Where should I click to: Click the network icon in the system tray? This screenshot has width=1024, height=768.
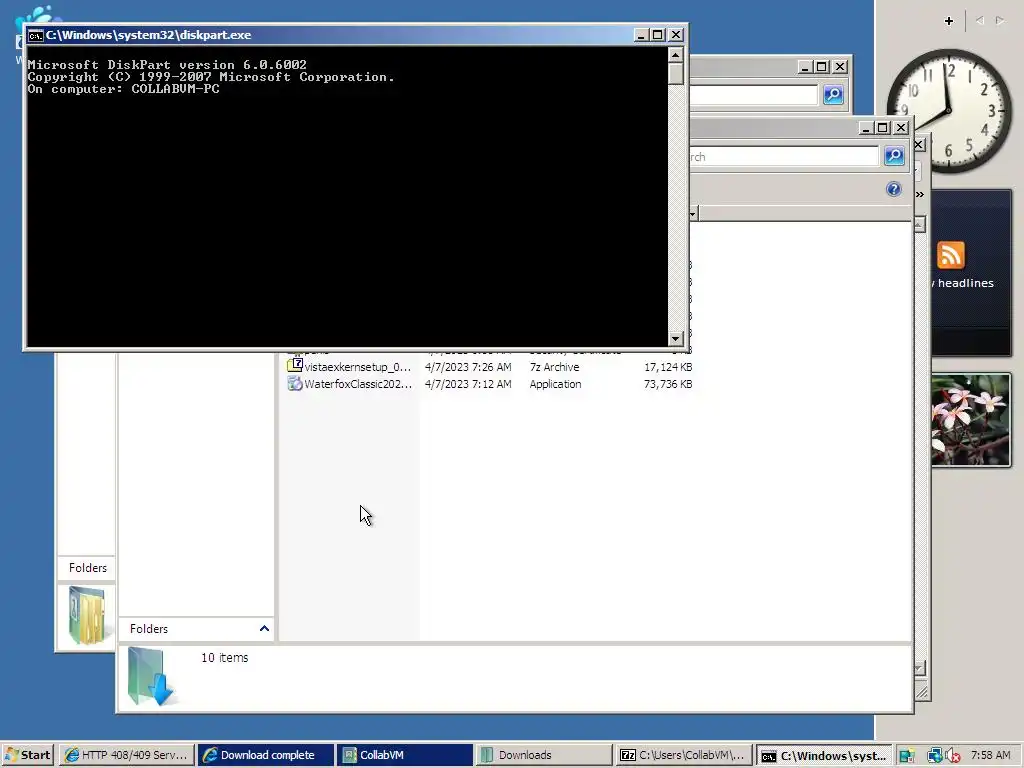935,756
